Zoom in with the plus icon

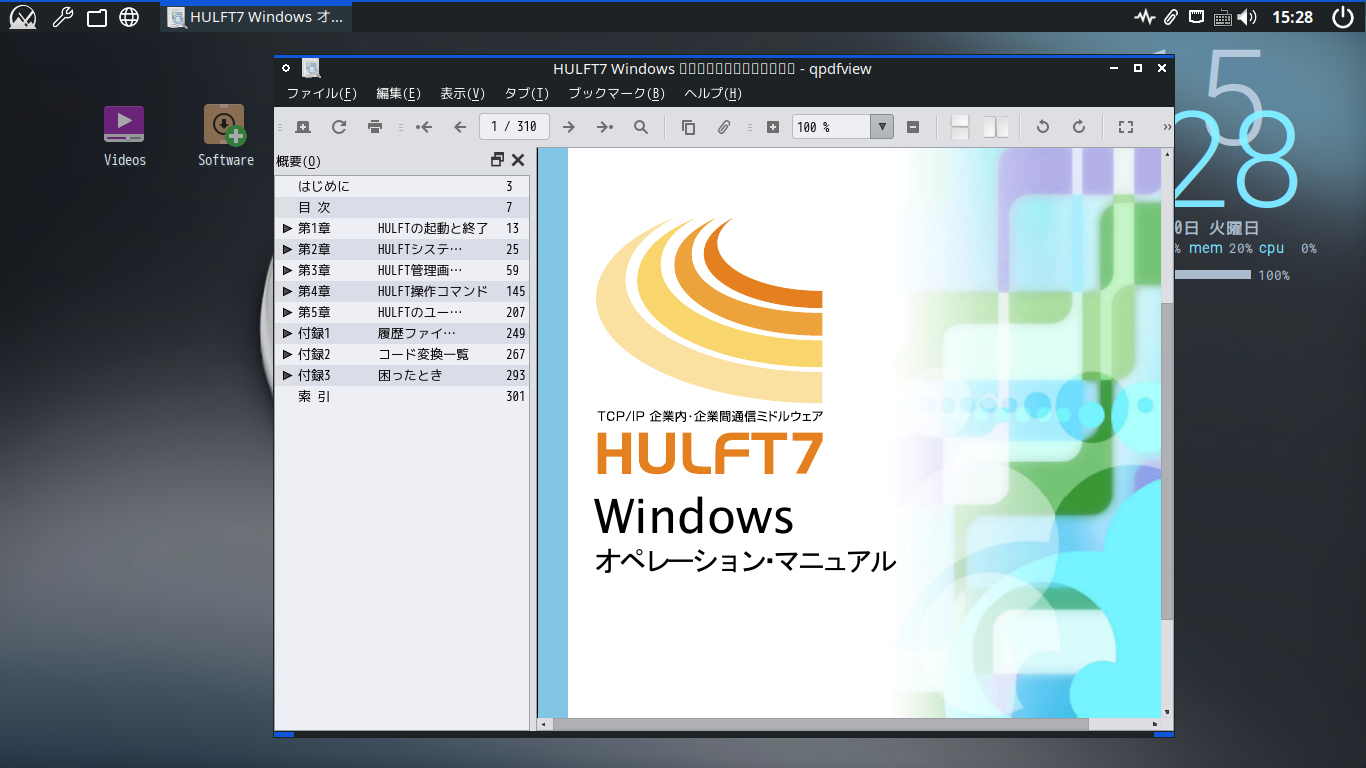(772, 127)
